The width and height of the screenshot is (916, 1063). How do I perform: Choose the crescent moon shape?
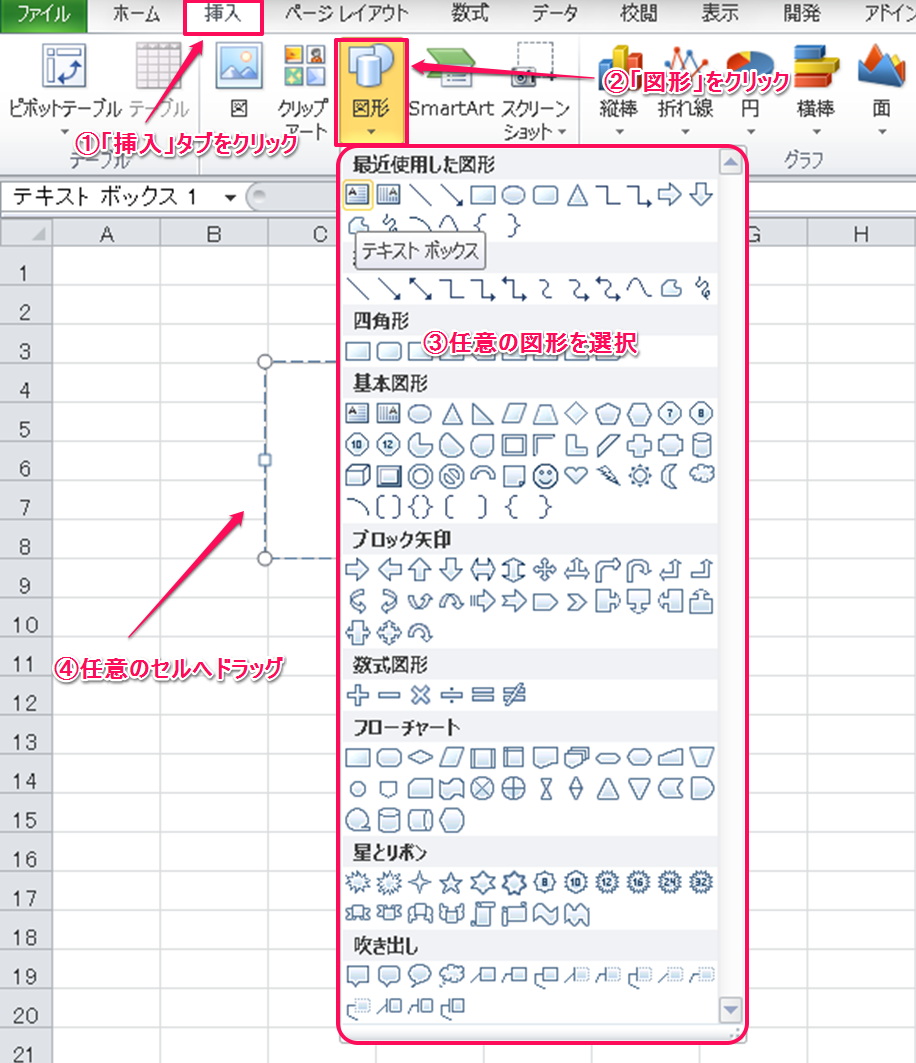point(671,476)
